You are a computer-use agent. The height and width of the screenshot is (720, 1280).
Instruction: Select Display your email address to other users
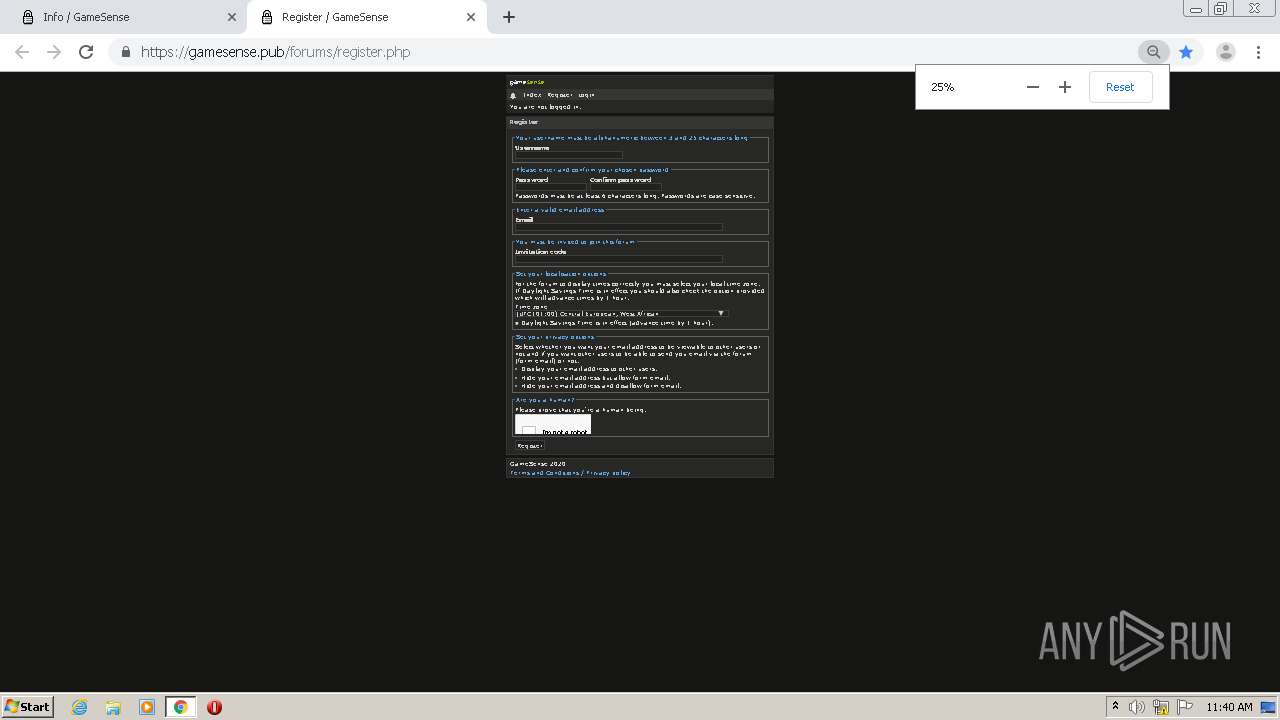click(517, 369)
